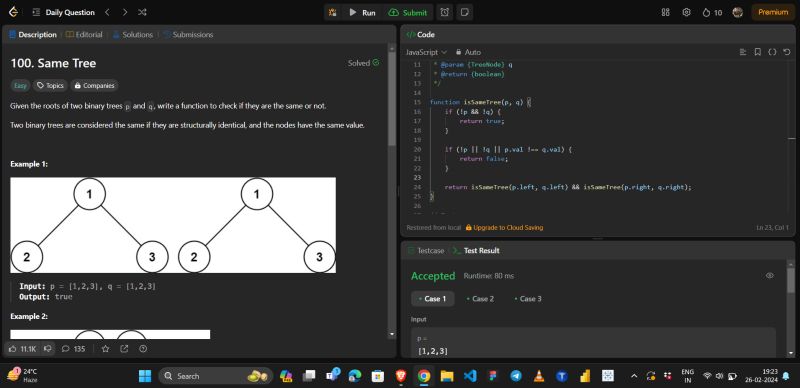800x388 pixels.
Task: Click the Premium button
Action: [x=773, y=12]
